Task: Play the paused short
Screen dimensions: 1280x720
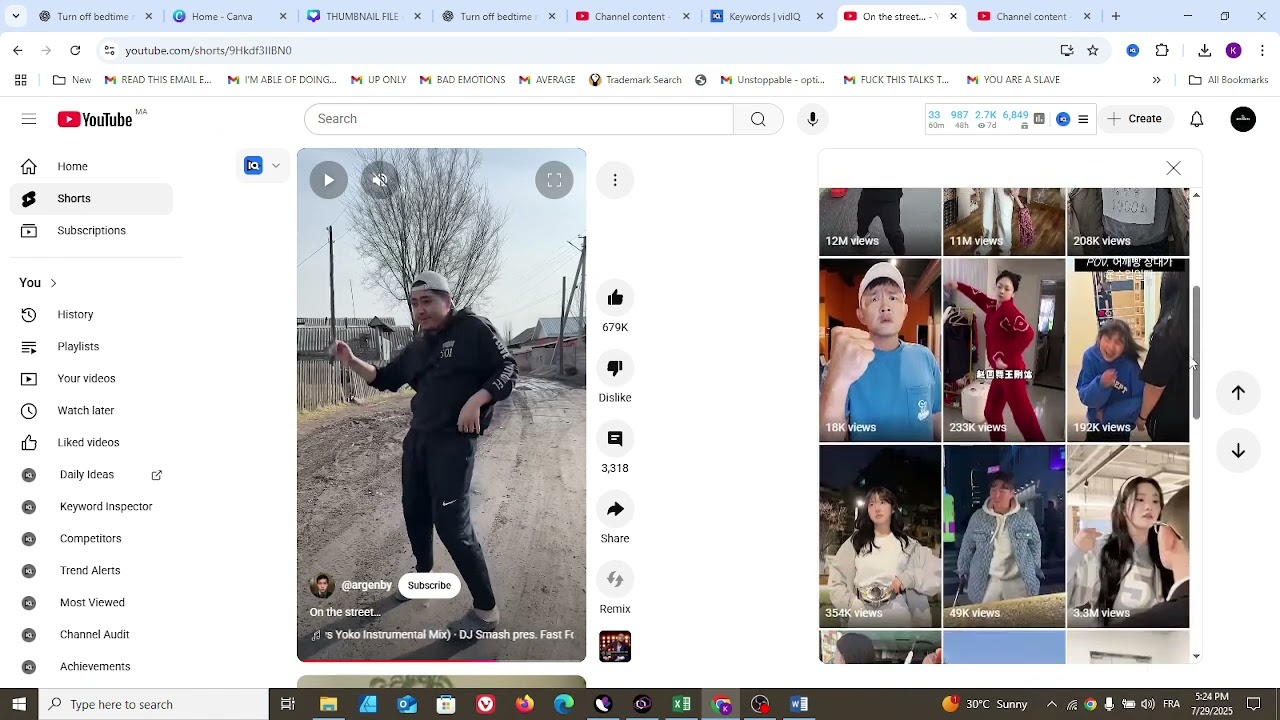Action: pyautogui.click(x=328, y=180)
